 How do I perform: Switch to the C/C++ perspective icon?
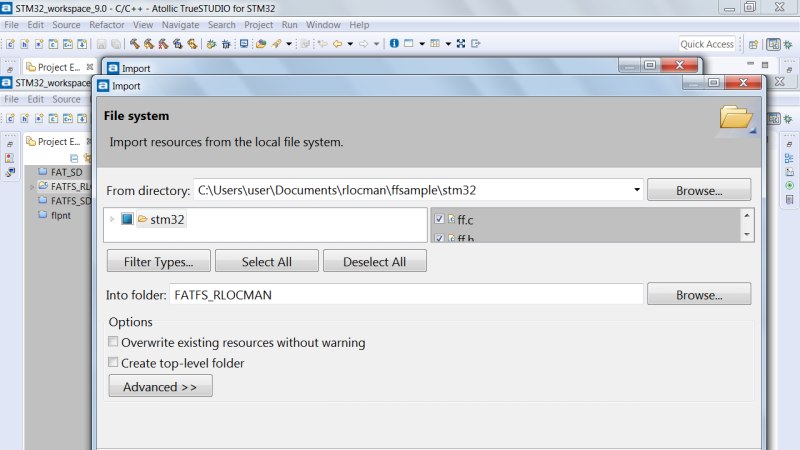773,44
